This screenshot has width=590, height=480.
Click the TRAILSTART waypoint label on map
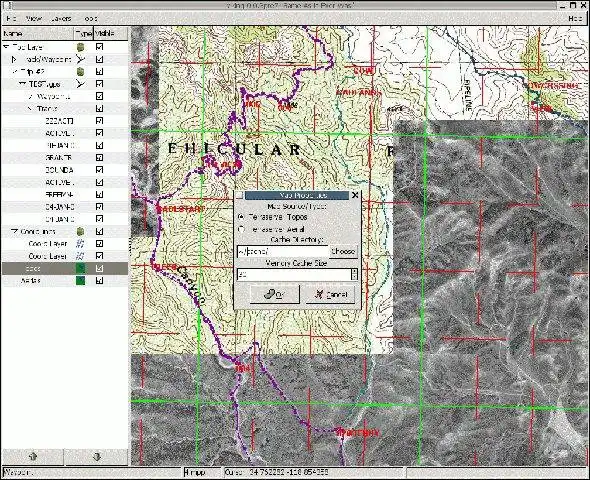[181, 209]
